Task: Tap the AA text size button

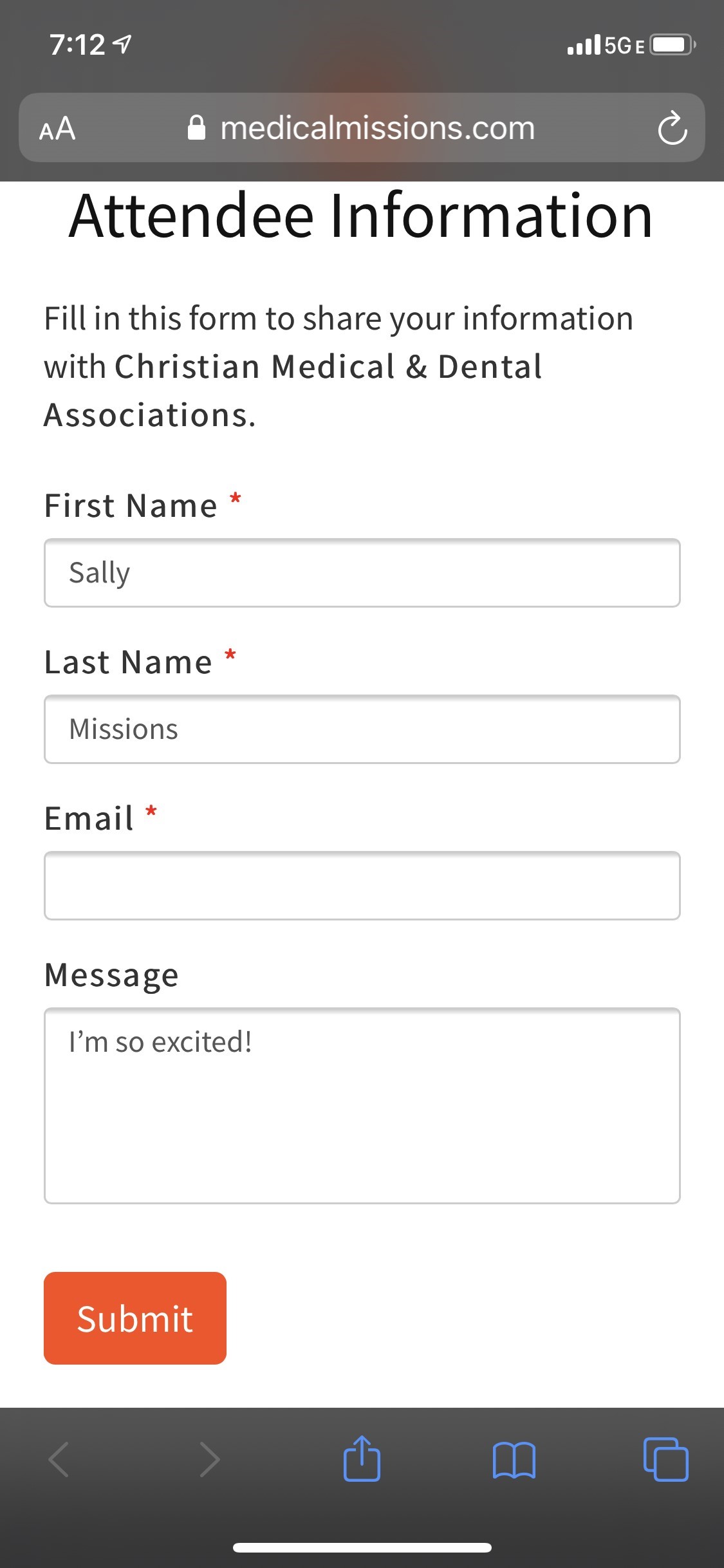Action: coord(57,128)
